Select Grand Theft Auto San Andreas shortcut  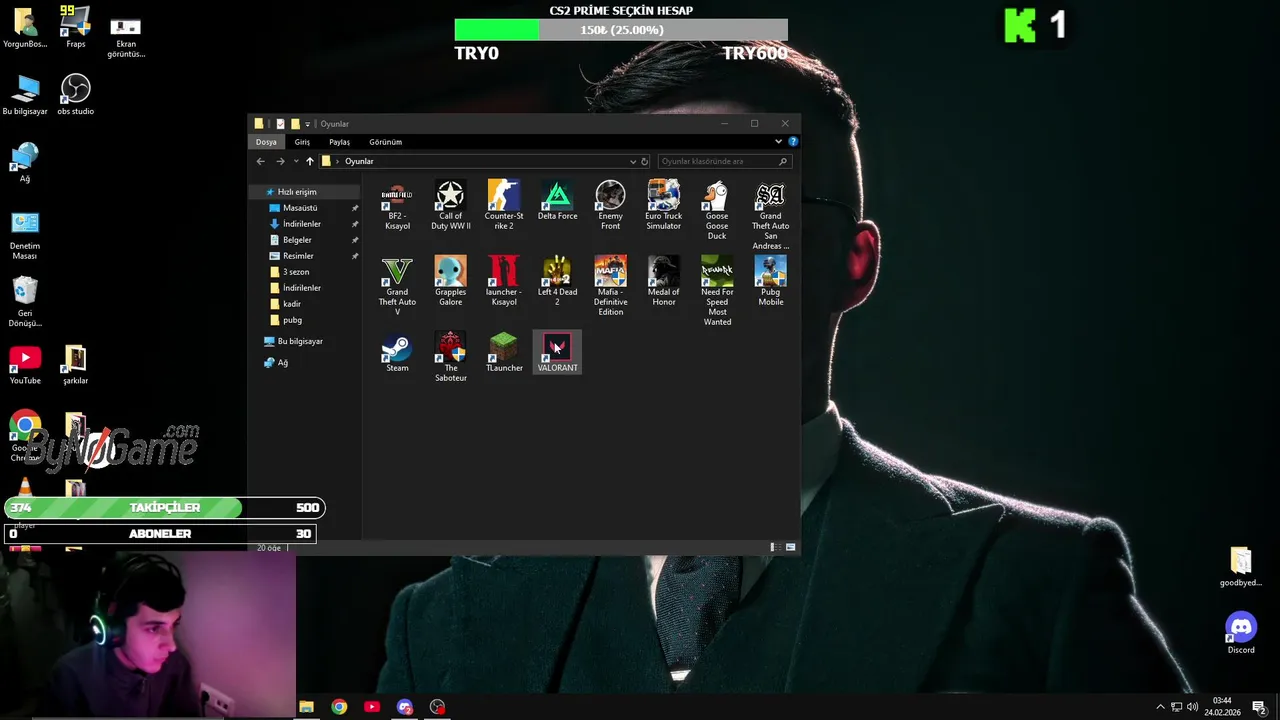pyautogui.click(x=770, y=216)
